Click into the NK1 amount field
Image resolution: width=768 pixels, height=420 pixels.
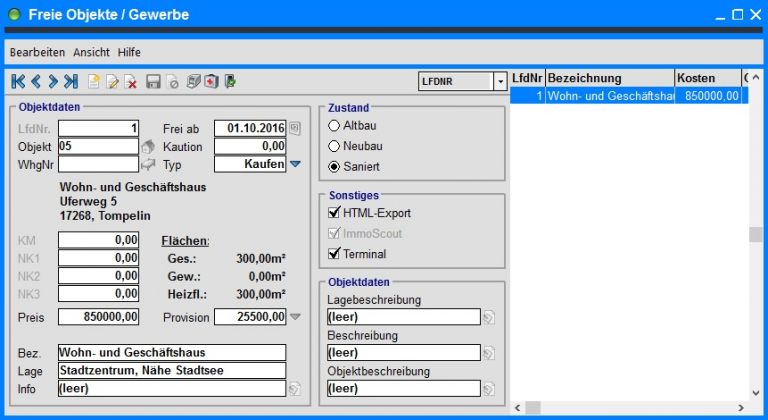(x=98, y=258)
